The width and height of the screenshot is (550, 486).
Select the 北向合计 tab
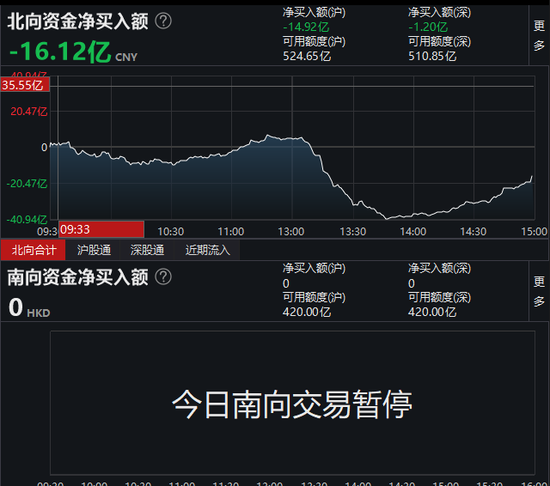tap(33, 250)
